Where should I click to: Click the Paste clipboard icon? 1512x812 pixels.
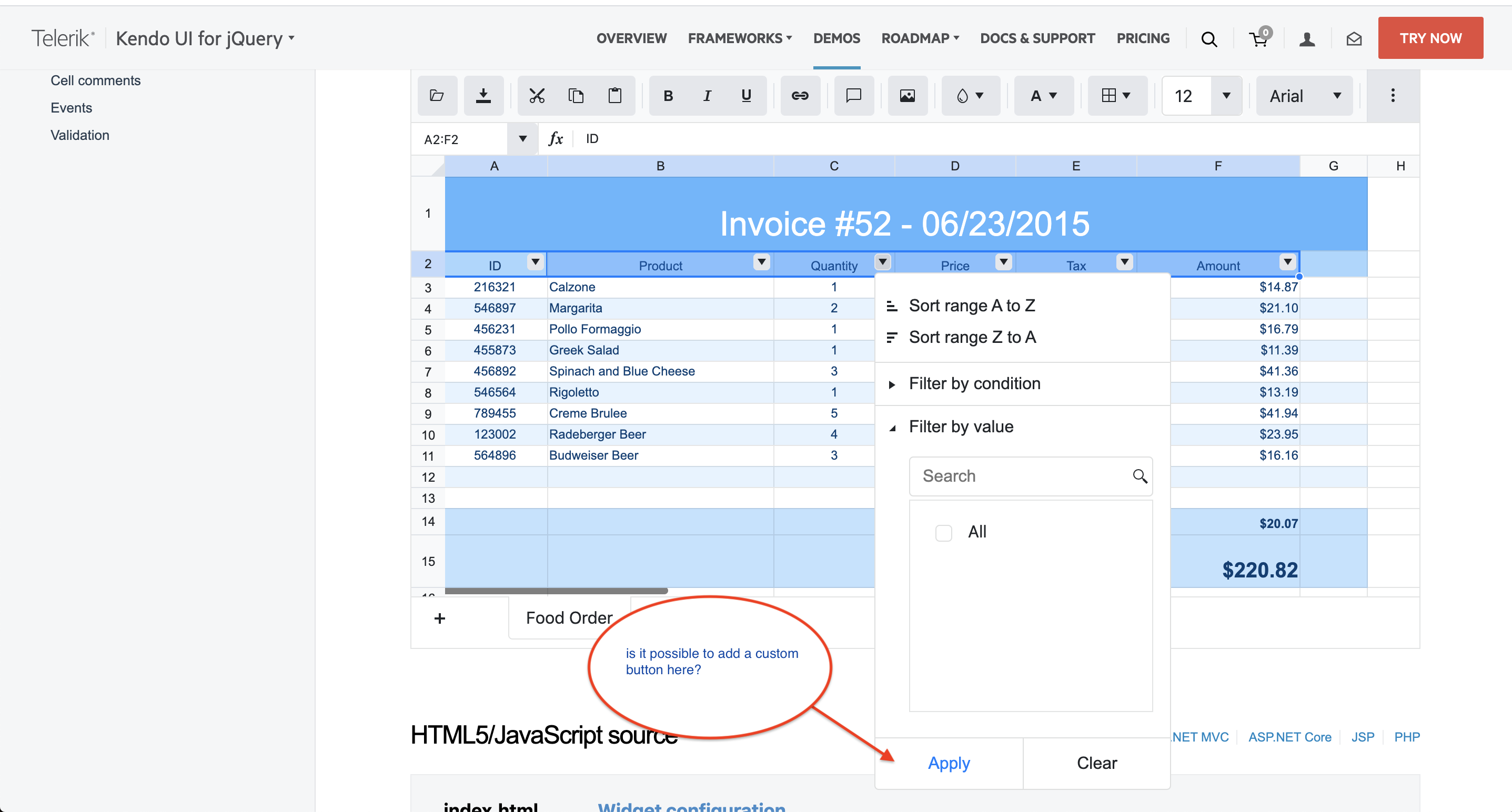[x=614, y=96]
